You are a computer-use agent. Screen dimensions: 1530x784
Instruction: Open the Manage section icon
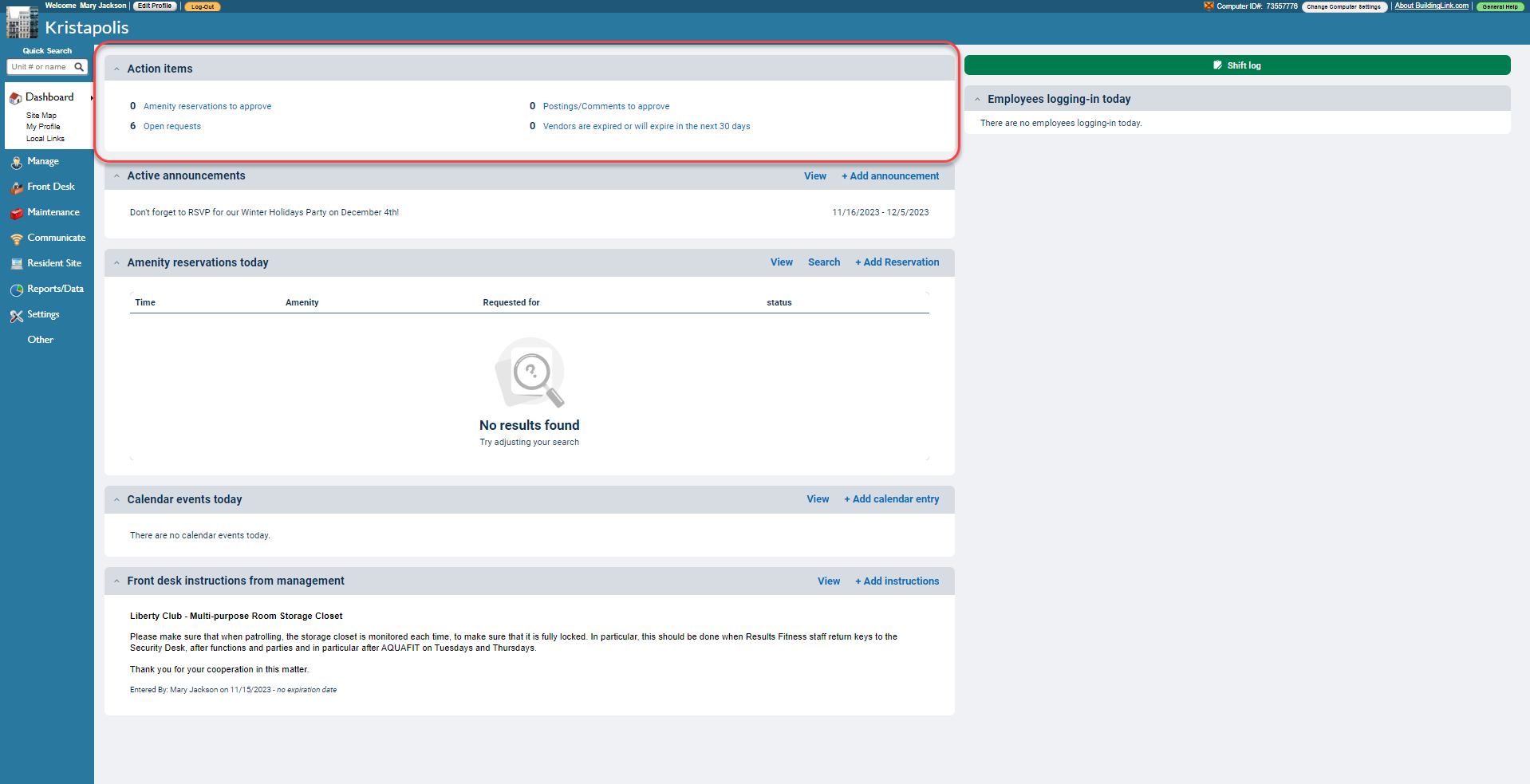16,162
